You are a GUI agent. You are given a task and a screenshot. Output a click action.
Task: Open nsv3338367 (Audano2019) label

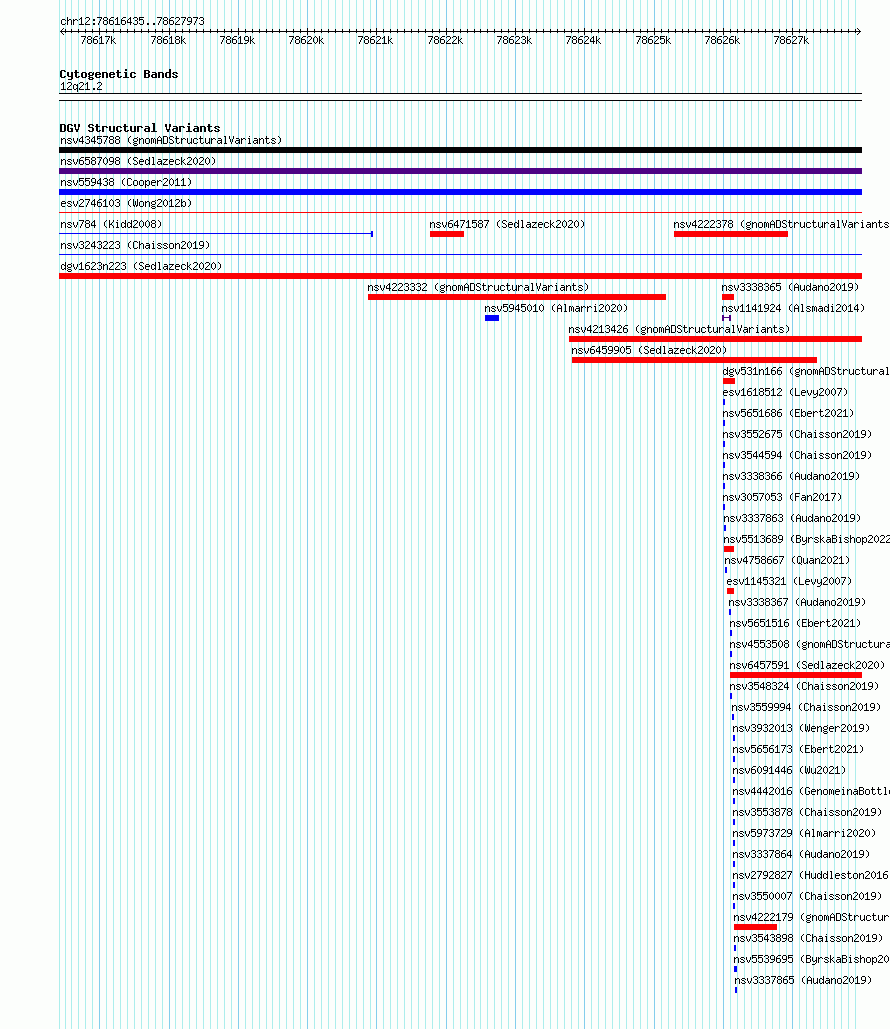point(797,602)
